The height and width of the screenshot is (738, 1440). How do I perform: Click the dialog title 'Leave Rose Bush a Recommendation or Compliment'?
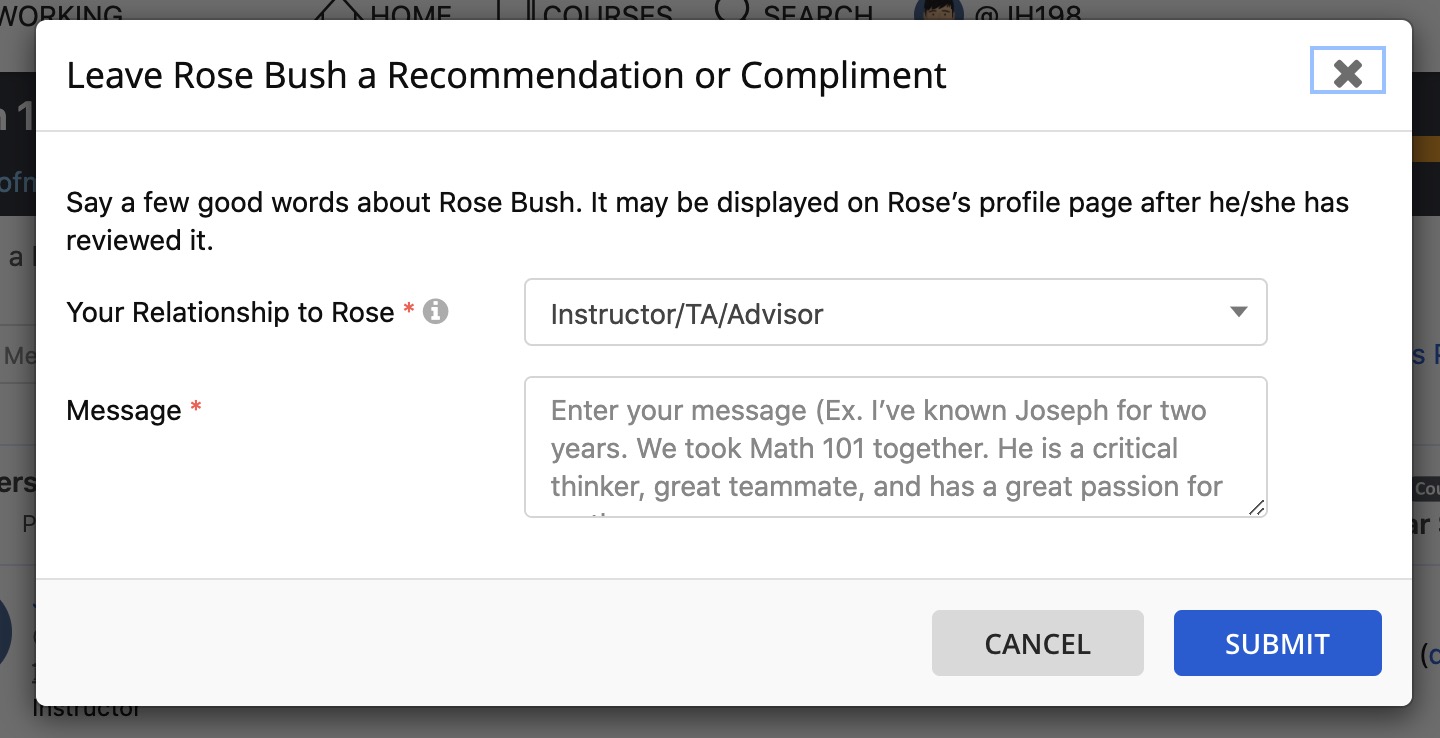coord(506,76)
